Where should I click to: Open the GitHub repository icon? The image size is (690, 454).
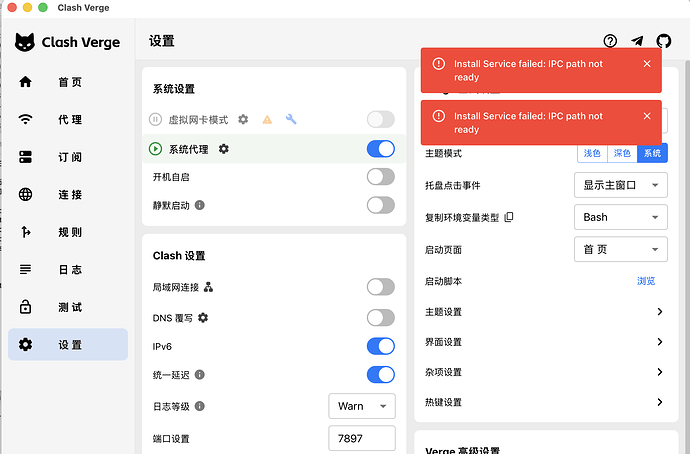[664, 41]
